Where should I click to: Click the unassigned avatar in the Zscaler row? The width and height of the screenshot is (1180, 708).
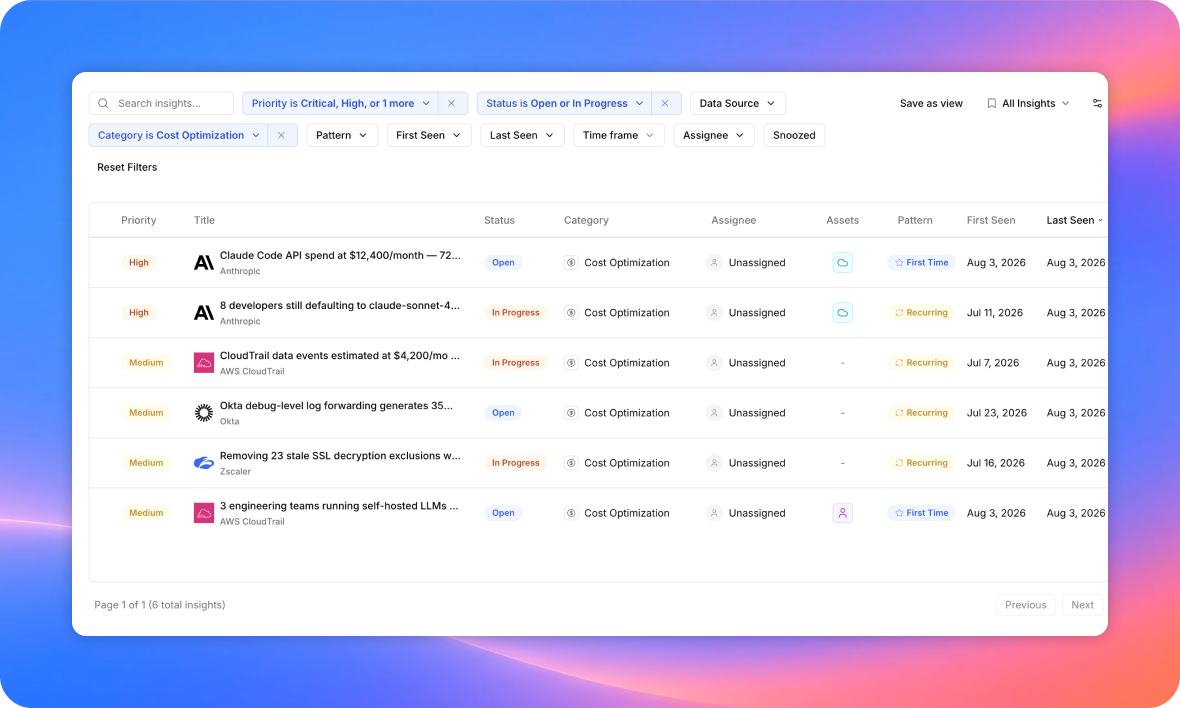click(x=714, y=463)
